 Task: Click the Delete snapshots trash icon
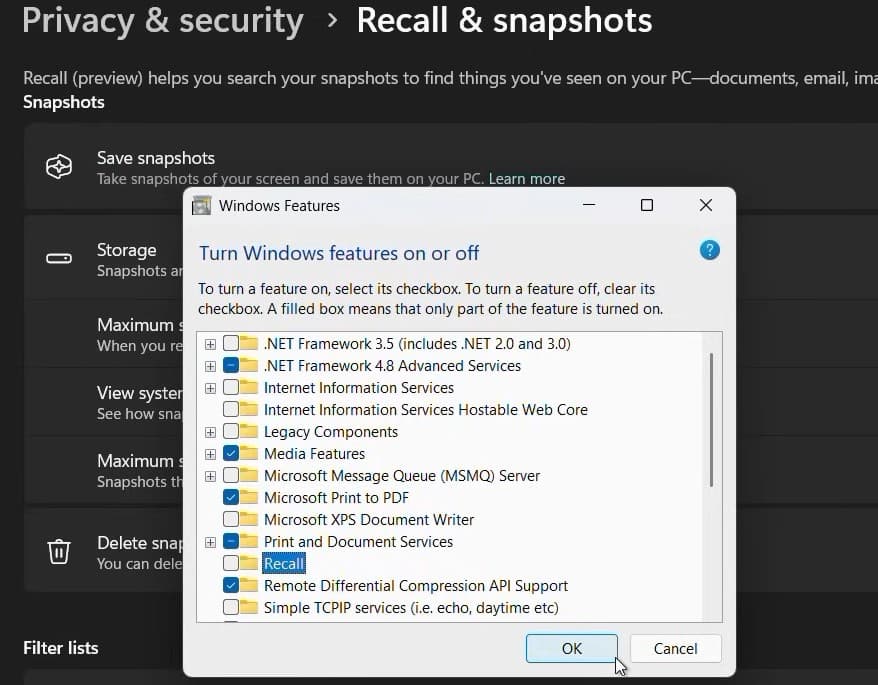pyautogui.click(x=59, y=551)
